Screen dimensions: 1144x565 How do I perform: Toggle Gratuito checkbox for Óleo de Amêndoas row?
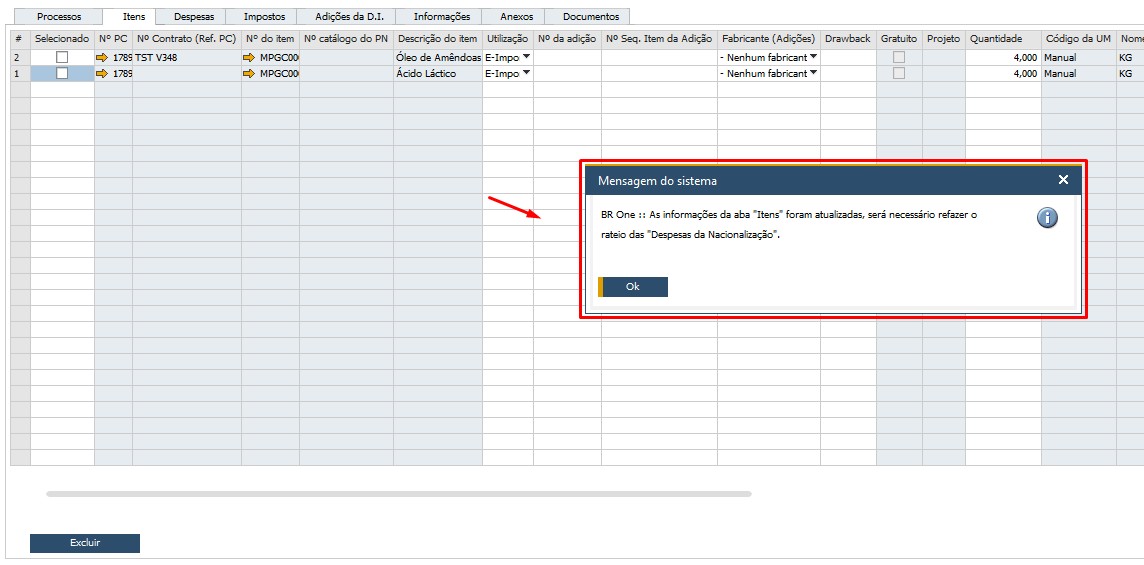pyautogui.click(x=899, y=57)
